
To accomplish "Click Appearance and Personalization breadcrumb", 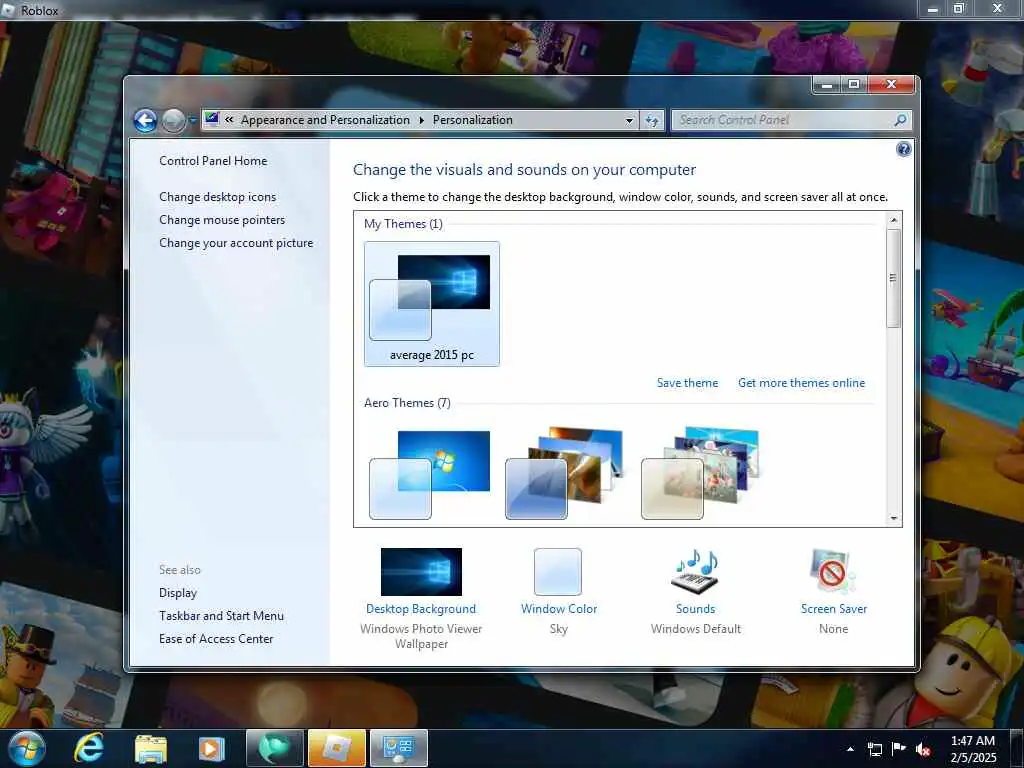I will point(325,120).
